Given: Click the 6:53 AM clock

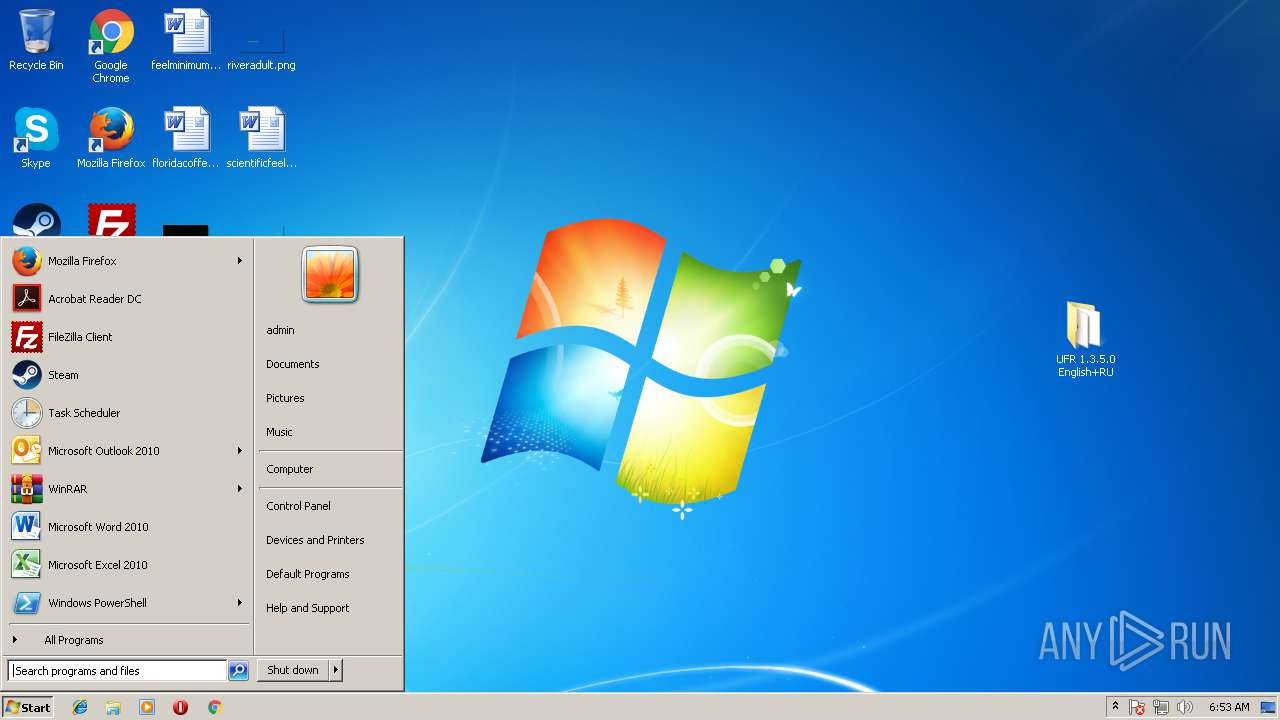Looking at the screenshot, I should 1229,707.
